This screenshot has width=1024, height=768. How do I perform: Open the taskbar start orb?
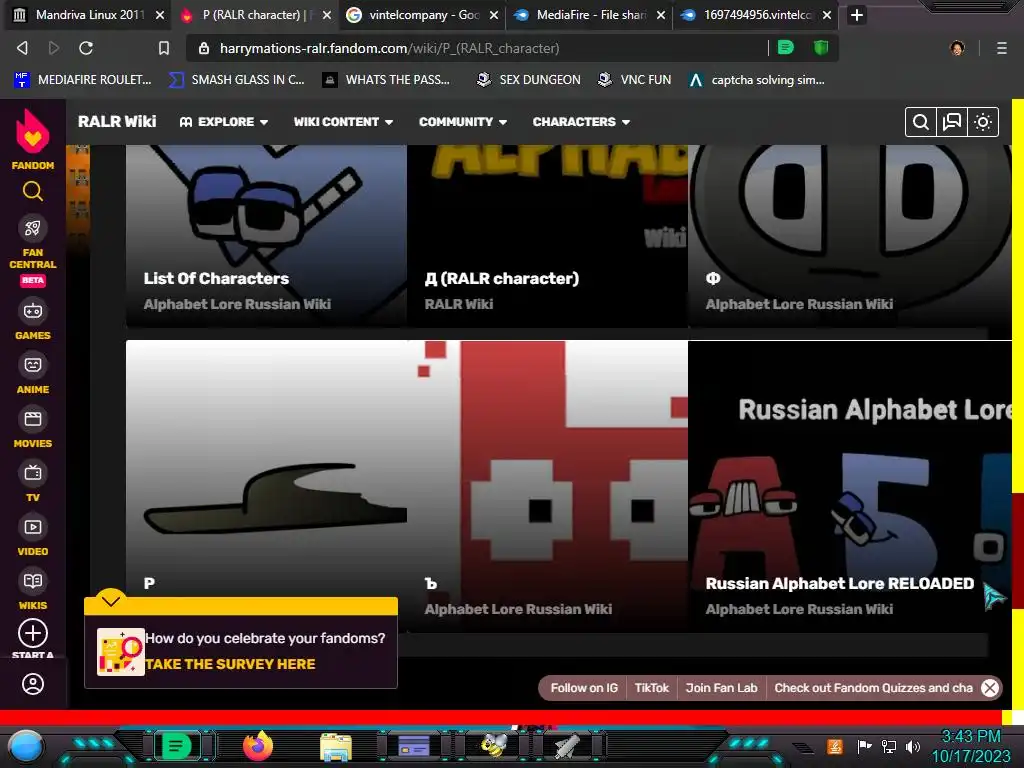tap(26, 746)
